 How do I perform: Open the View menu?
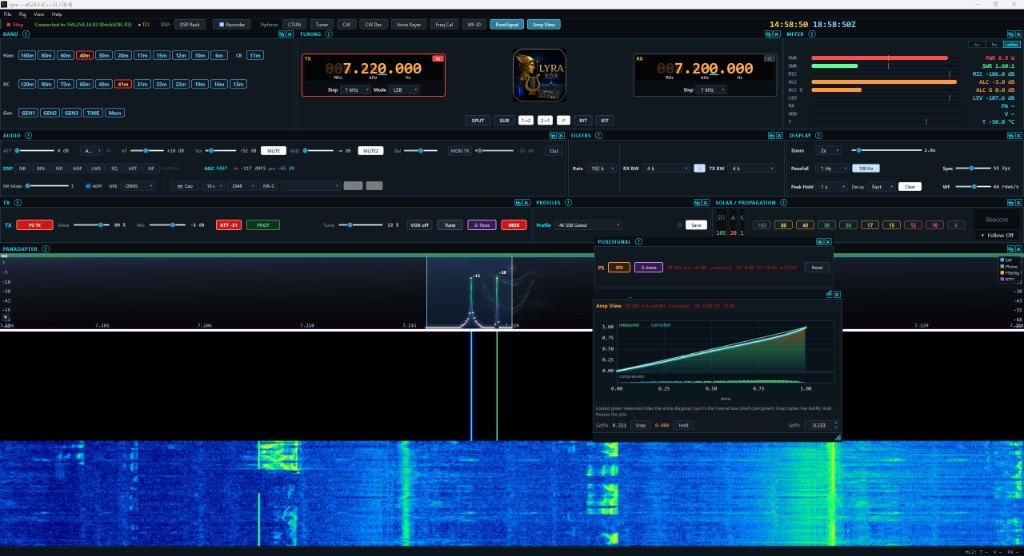pyautogui.click(x=39, y=14)
